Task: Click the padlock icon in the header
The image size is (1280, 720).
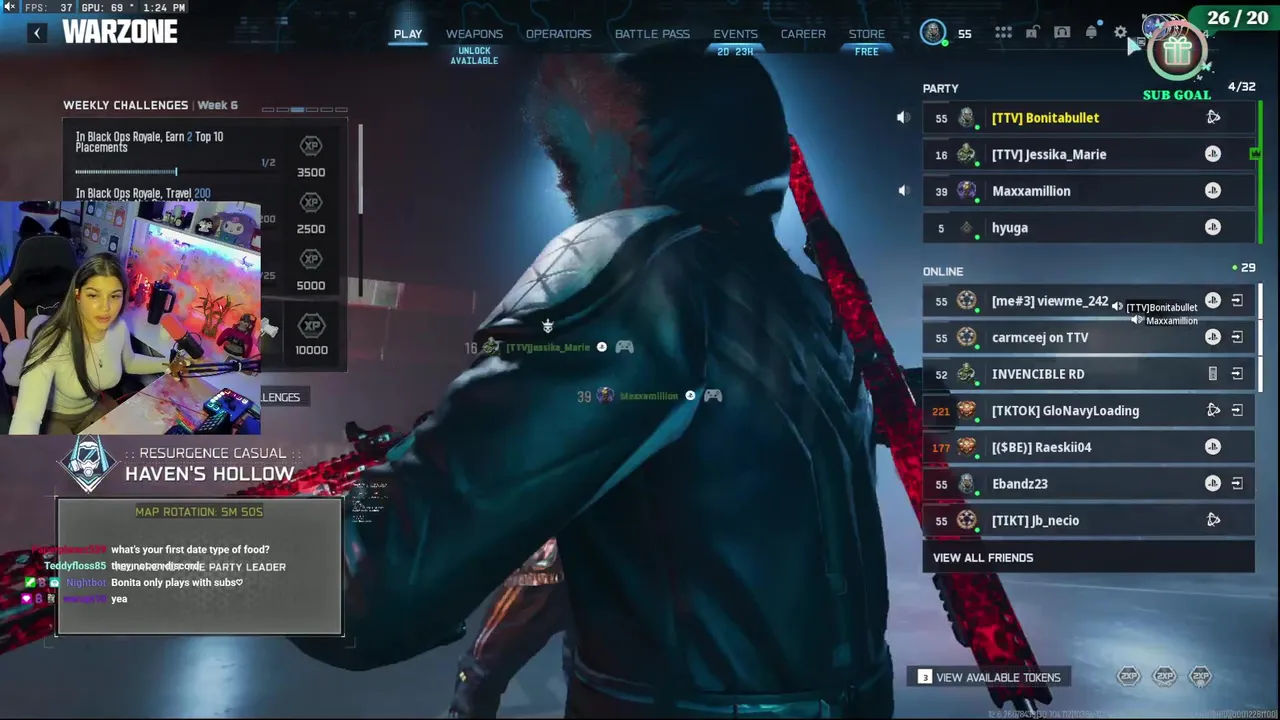Action: point(1033,32)
